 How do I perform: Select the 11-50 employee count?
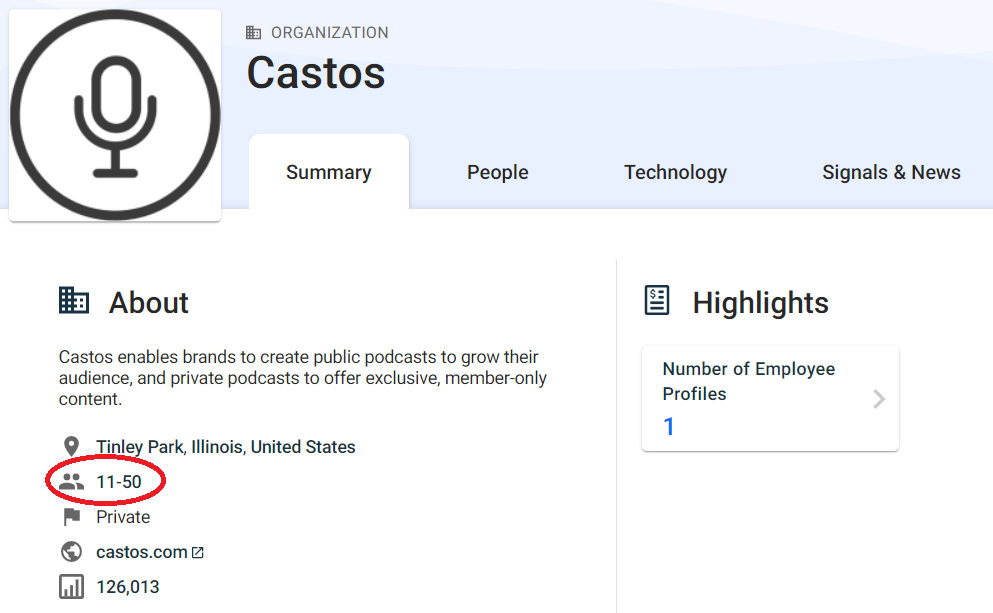[119, 482]
